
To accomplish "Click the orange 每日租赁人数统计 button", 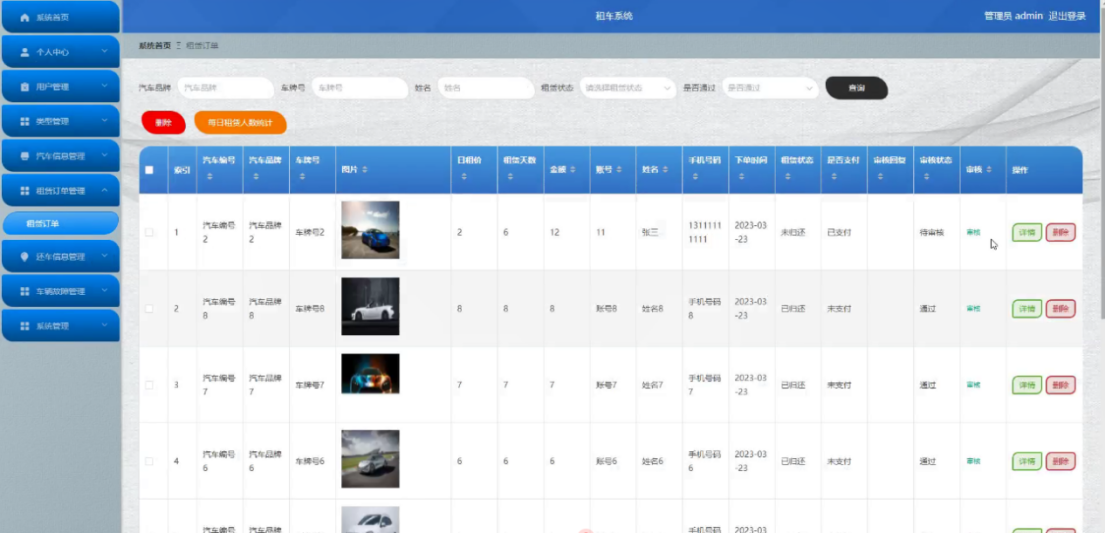I will [x=240, y=123].
